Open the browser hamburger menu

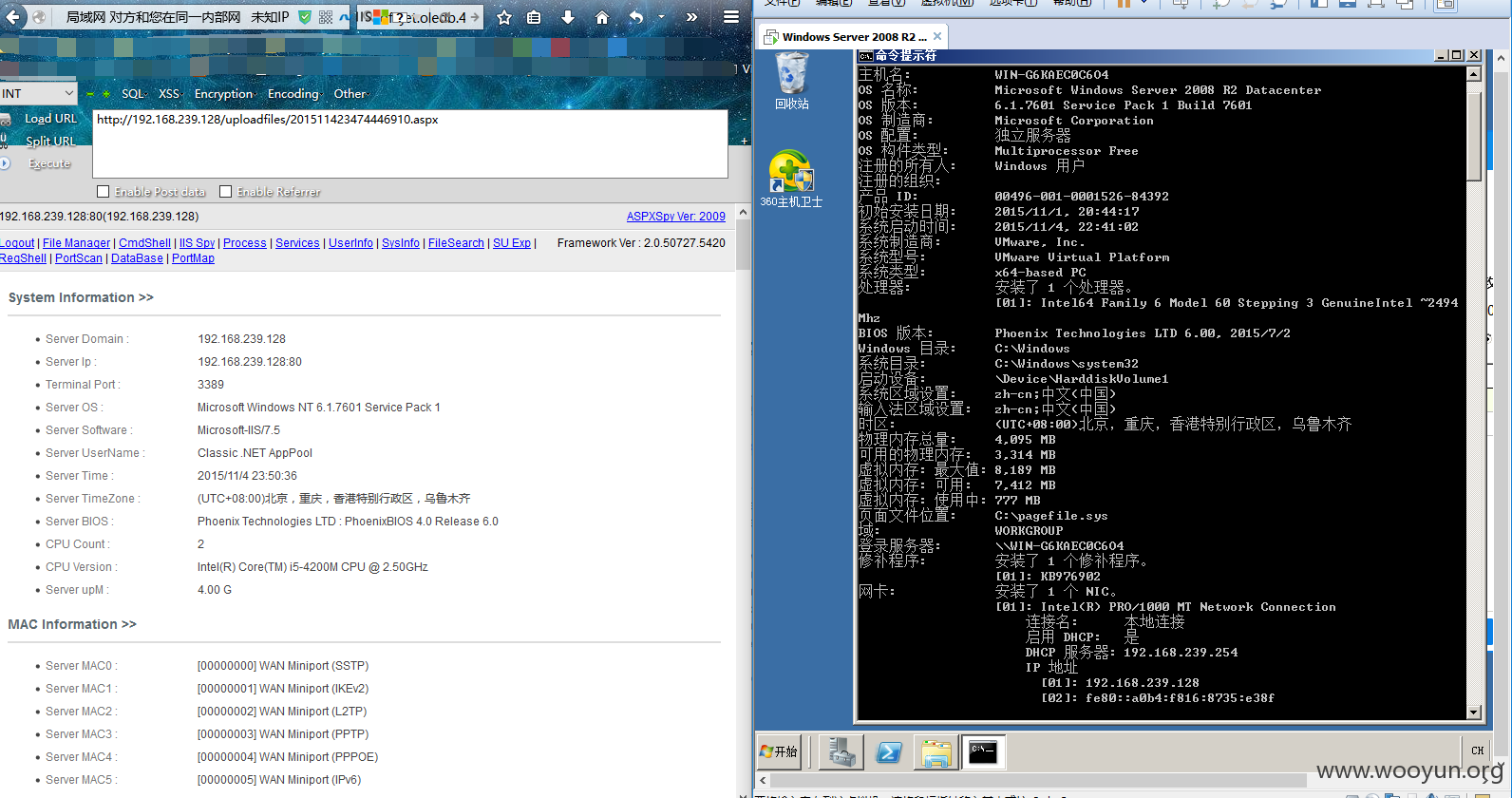731,17
